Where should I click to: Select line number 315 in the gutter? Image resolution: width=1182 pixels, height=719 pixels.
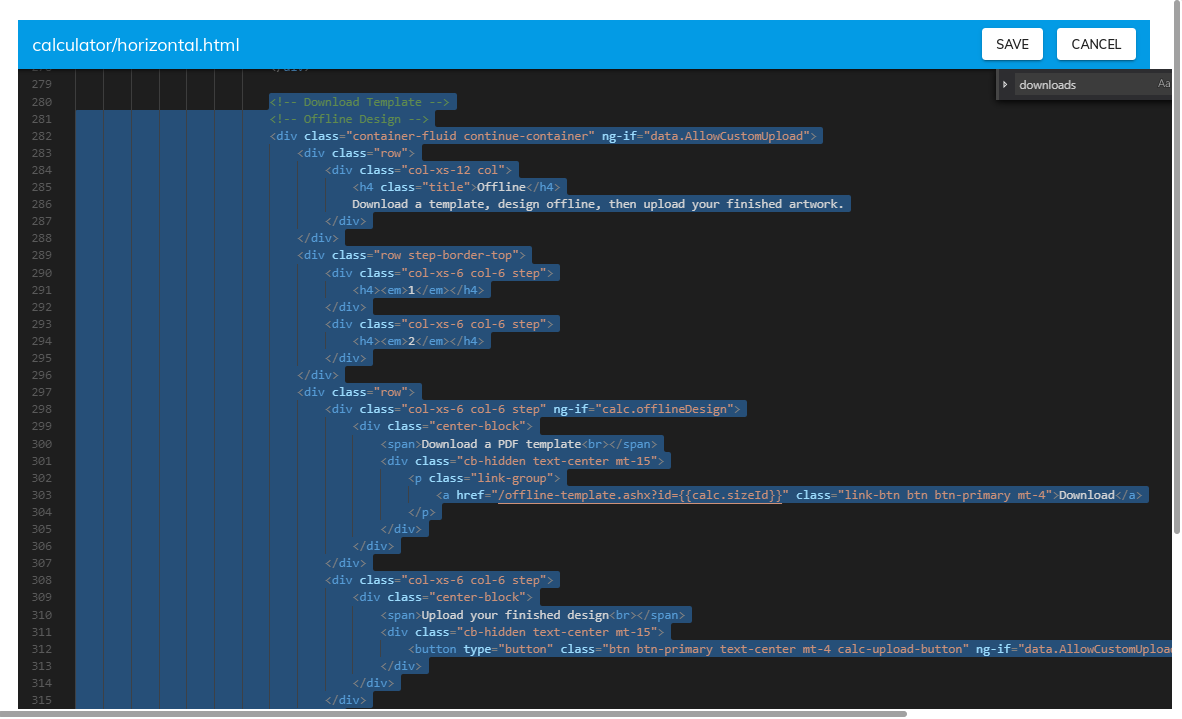click(41, 700)
